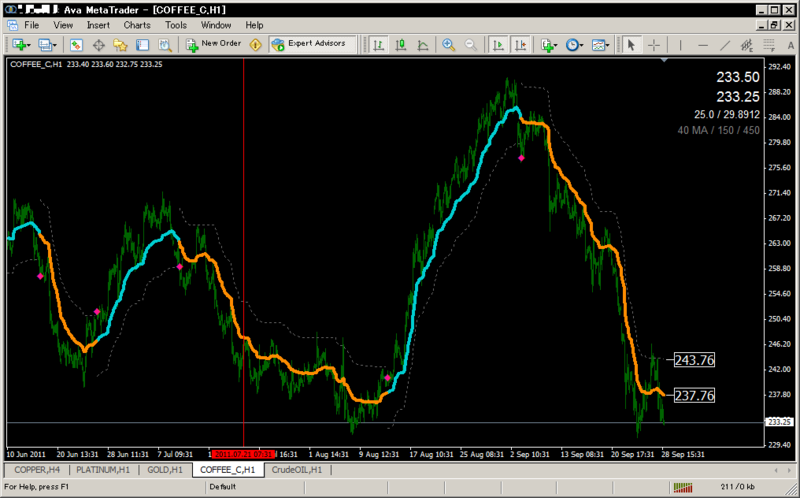Image resolution: width=800 pixels, height=498 pixels.
Task: Click the 25.0 / 29.8912 value text
Action: (727, 114)
